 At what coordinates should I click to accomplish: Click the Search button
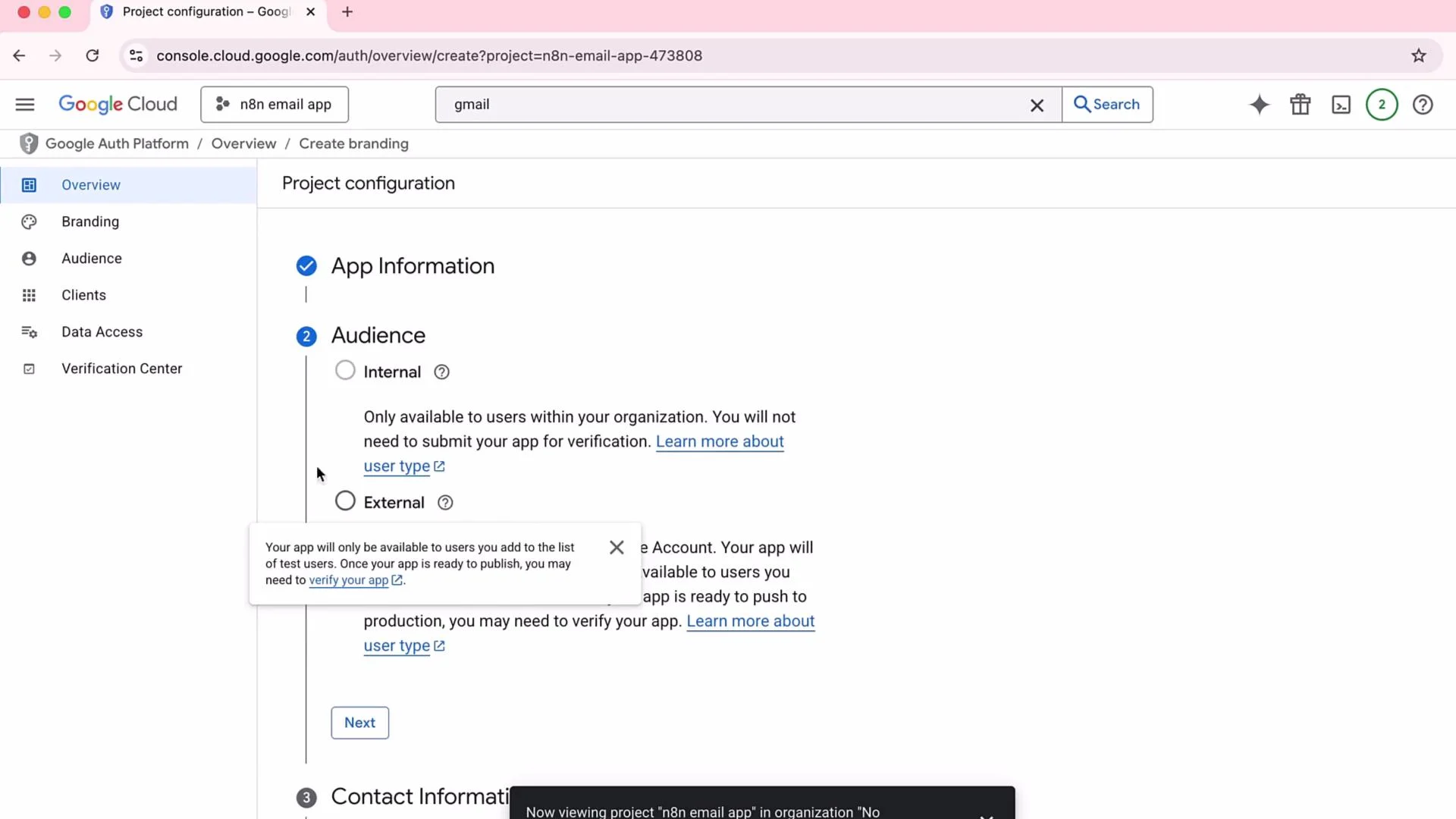pos(1107,105)
